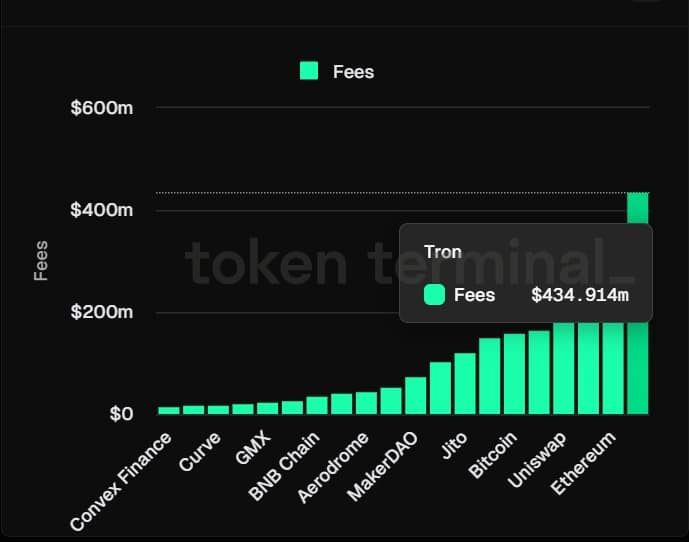Click the MakerDAO bar
The height and width of the screenshot is (542, 689).
pyautogui.click(x=416, y=395)
